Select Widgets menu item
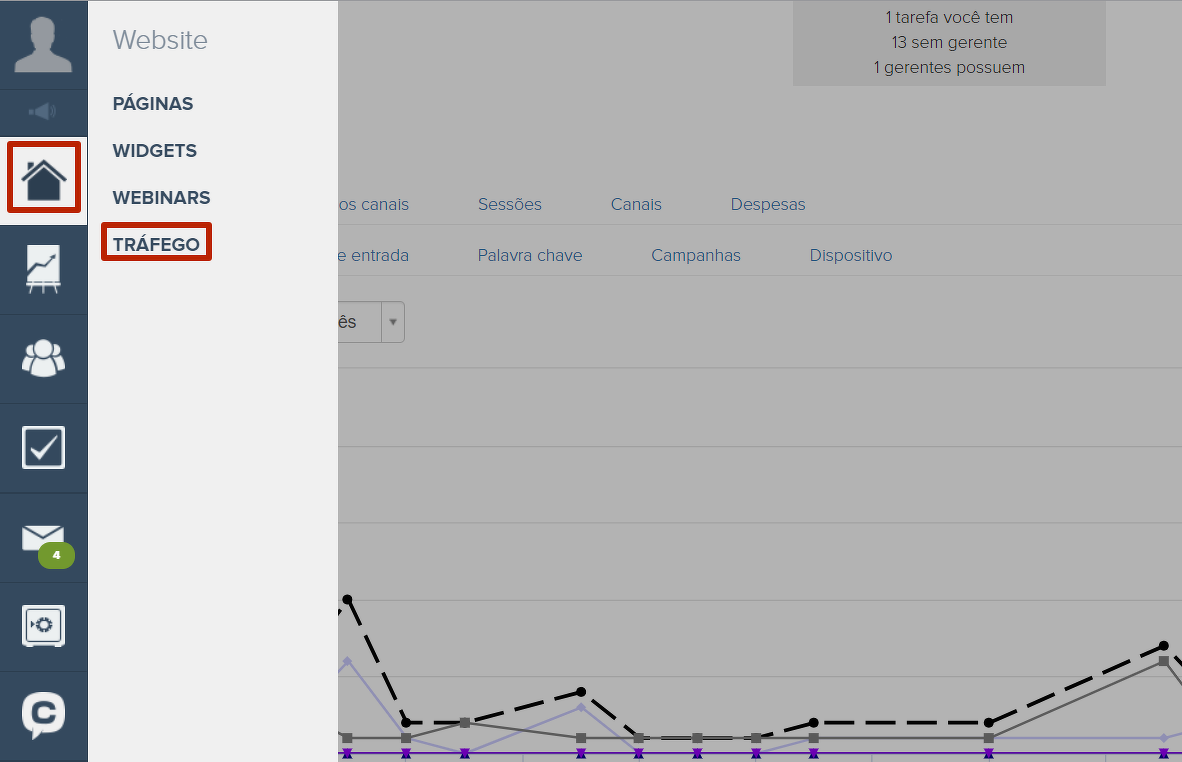Screen dimensions: 1182x762 155,151
